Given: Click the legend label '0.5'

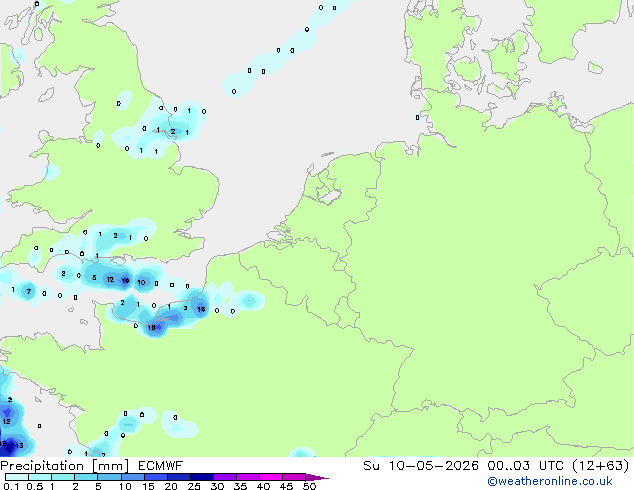Looking at the screenshot, I should pyautogui.click(x=35, y=486).
